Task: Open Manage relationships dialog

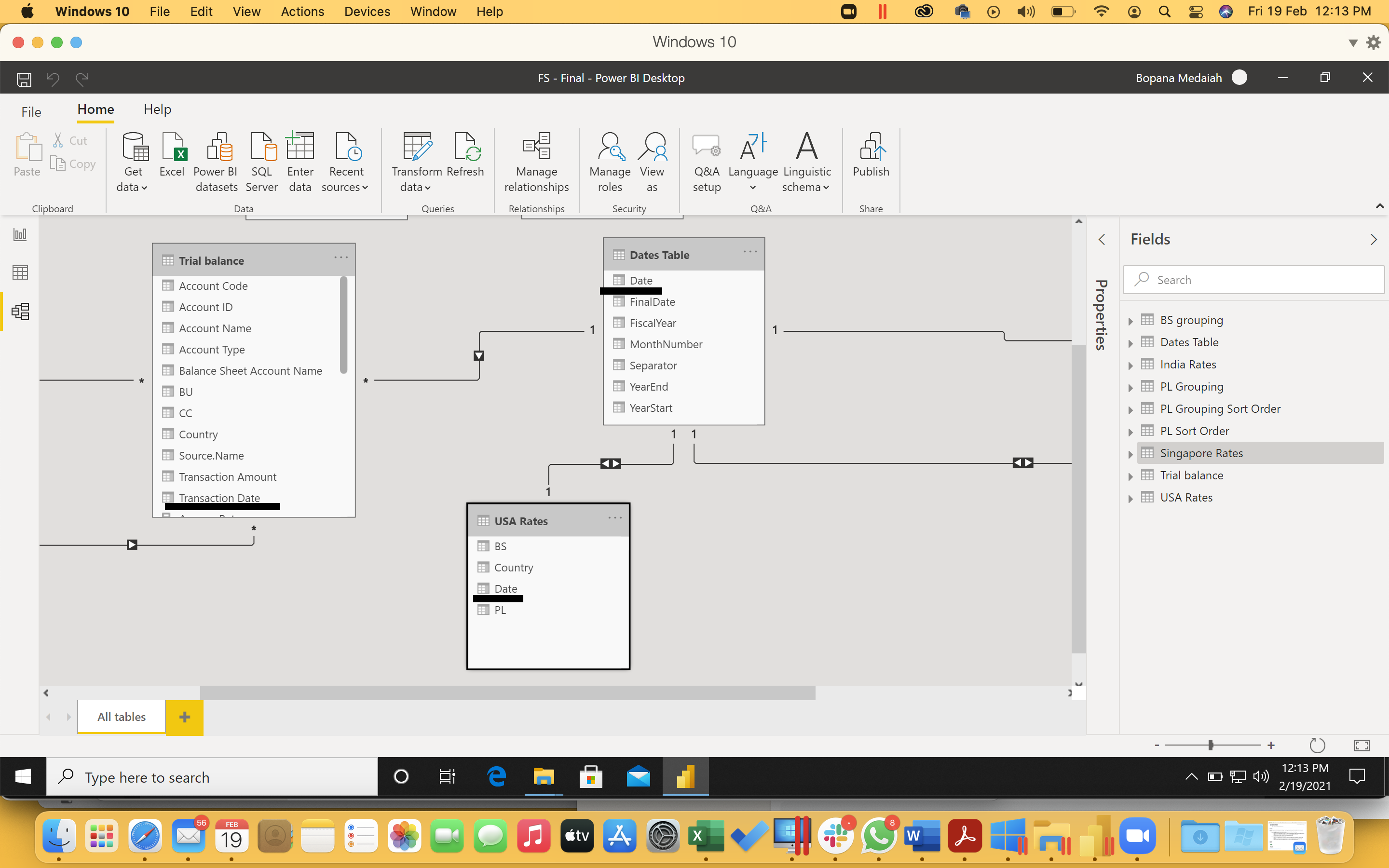Action: click(x=536, y=163)
